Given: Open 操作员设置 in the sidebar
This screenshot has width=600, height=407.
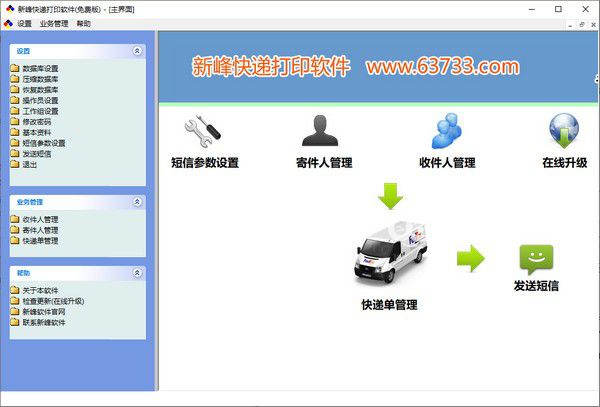Looking at the screenshot, I should [x=40, y=101].
